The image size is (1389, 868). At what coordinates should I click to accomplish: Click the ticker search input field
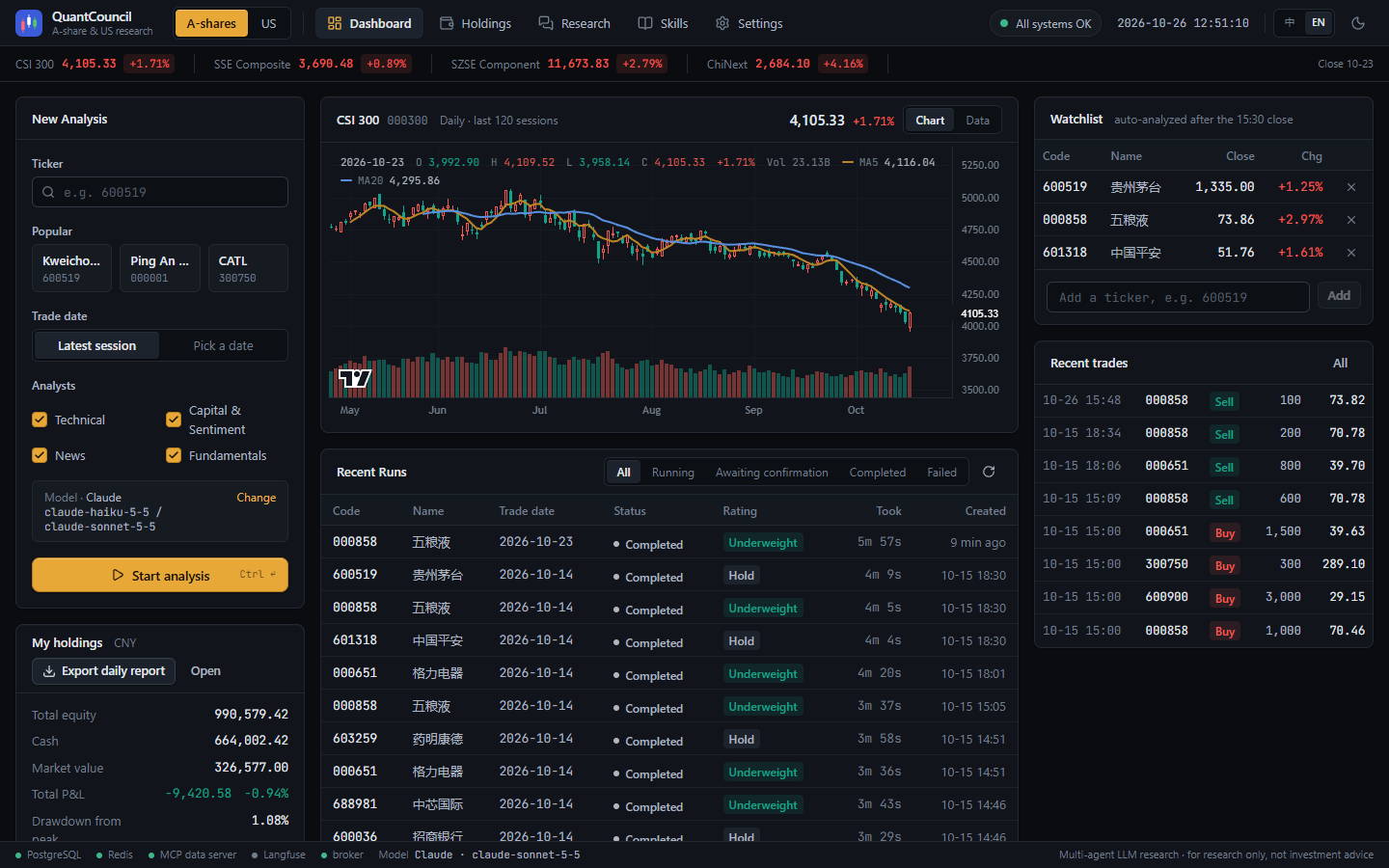pos(160,192)
